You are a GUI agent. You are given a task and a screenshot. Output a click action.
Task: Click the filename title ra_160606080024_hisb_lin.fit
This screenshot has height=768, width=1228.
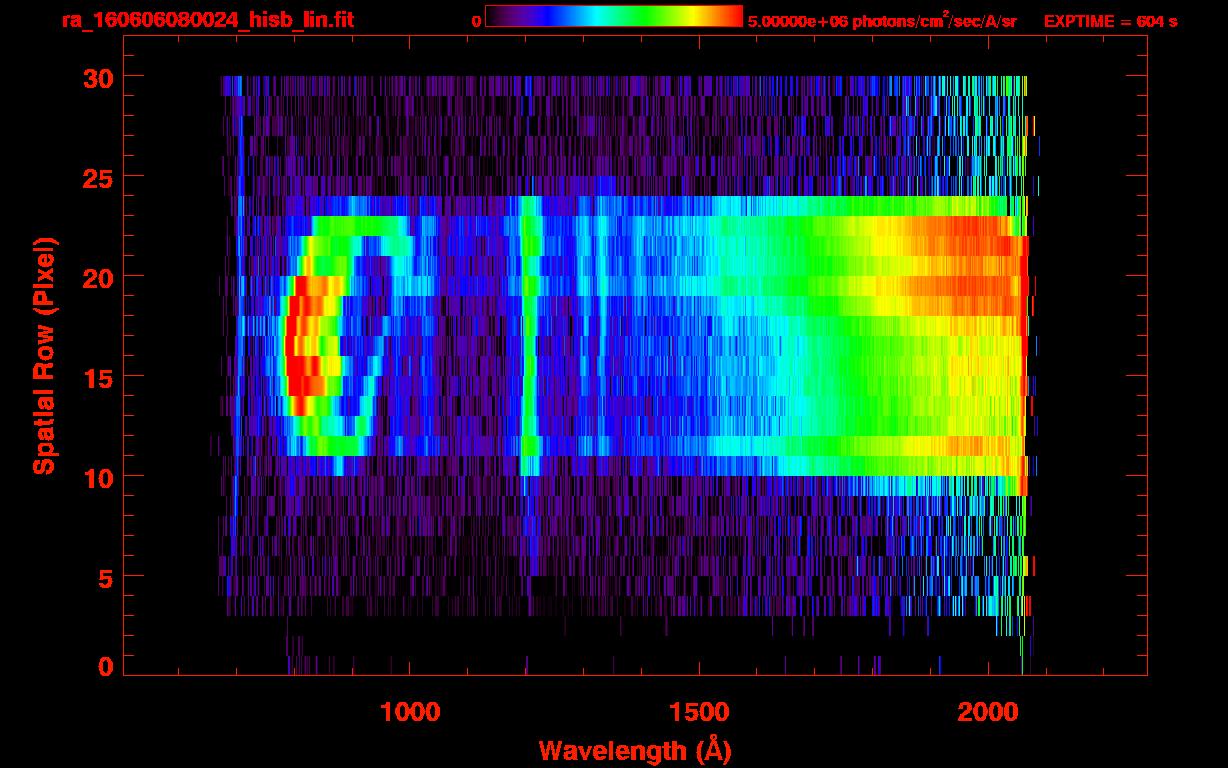(x=207, y=20)
